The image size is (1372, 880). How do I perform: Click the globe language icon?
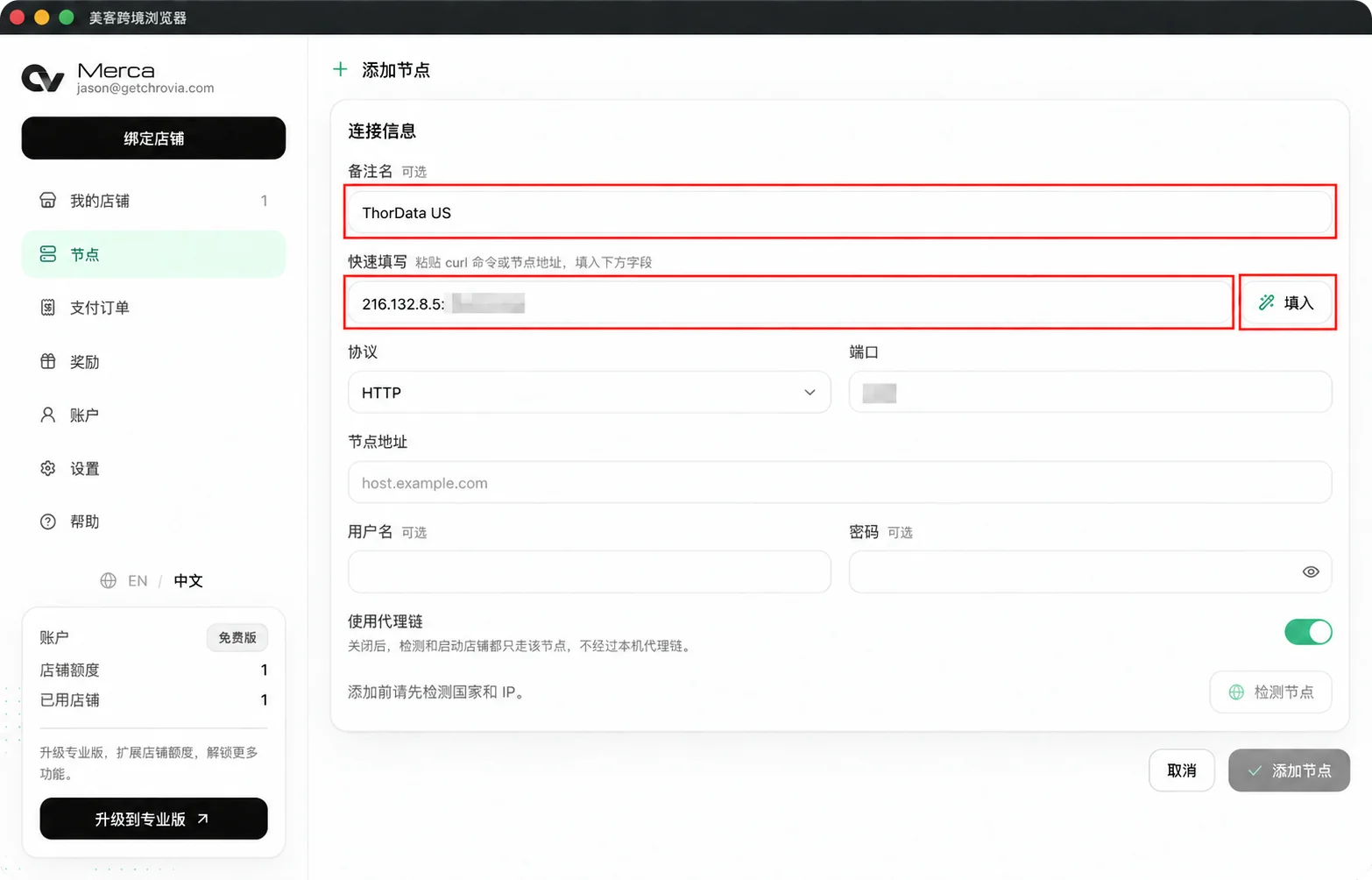(x=108, y=580)
